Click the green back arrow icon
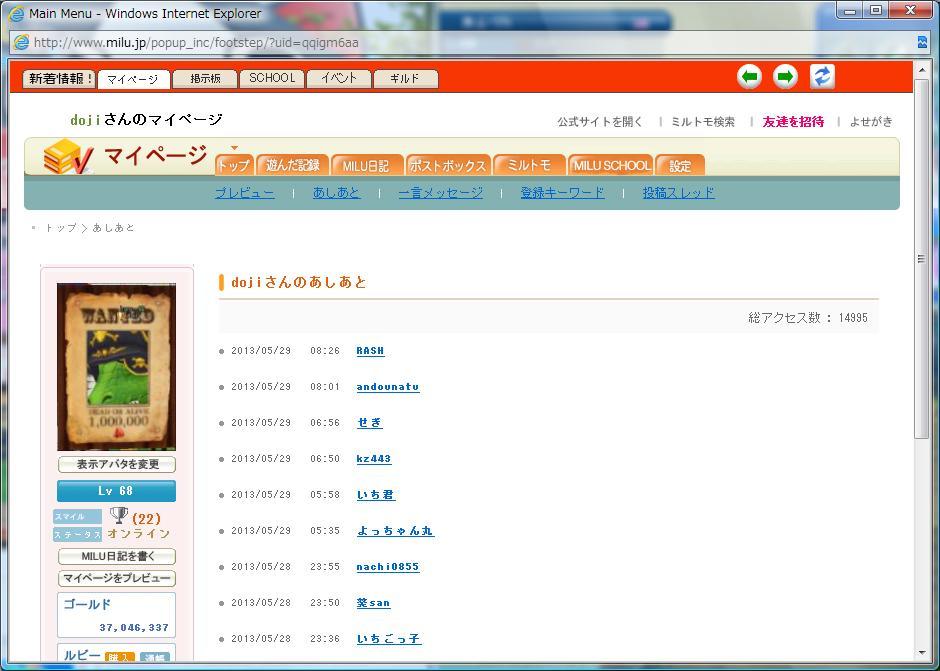 coord(750,77)
